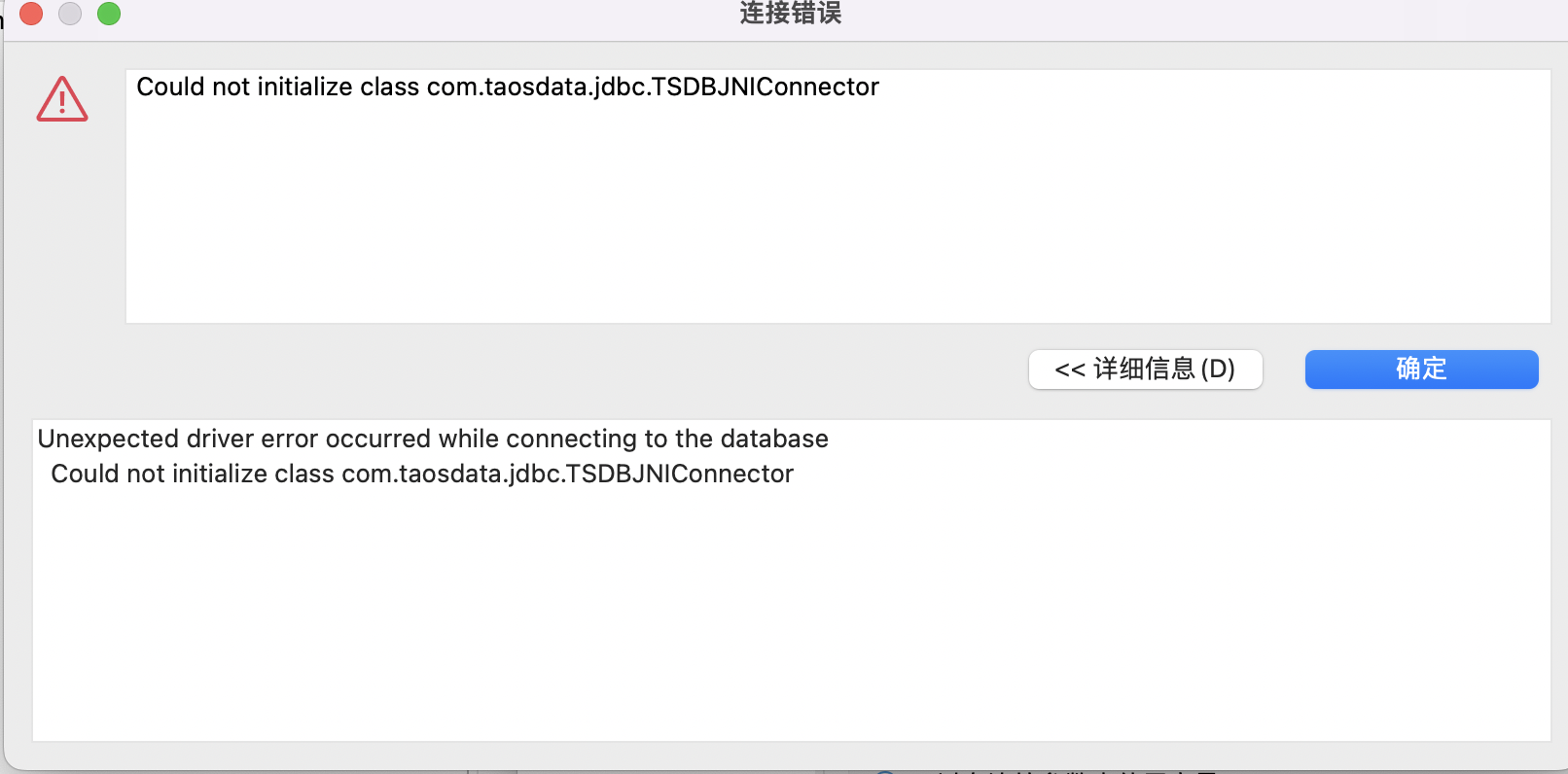The width and height of the screenshot is (1568, 774).
Task: Click the grey minimize window control
Action: click(x=69, y=15)
